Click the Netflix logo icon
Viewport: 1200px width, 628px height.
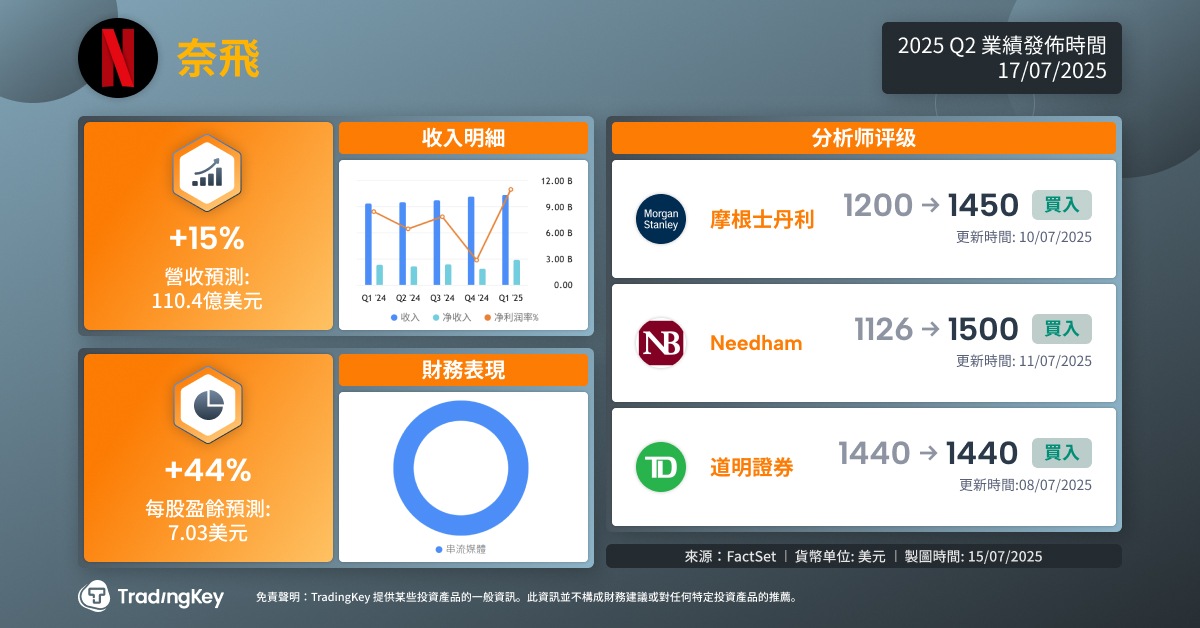tap(119, 59)
